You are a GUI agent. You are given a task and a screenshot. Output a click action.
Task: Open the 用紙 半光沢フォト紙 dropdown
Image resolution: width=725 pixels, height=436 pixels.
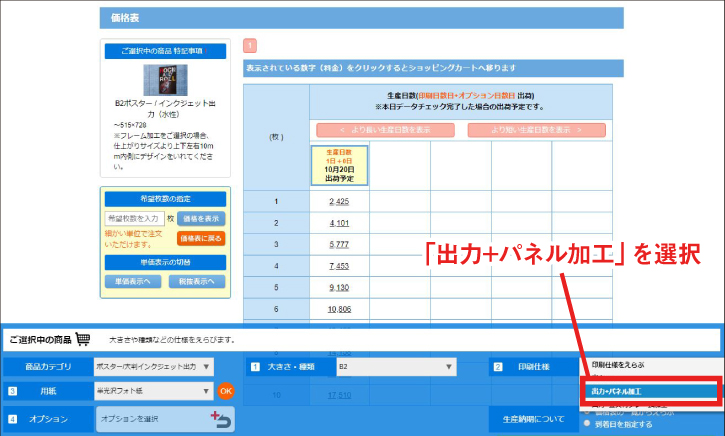click(154, 391)
